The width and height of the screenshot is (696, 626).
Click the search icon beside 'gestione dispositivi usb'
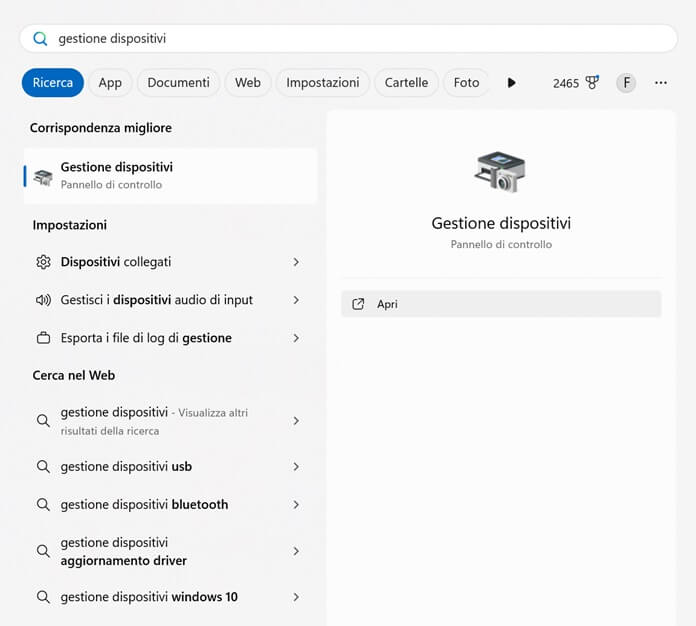click(x=43, y=467)
